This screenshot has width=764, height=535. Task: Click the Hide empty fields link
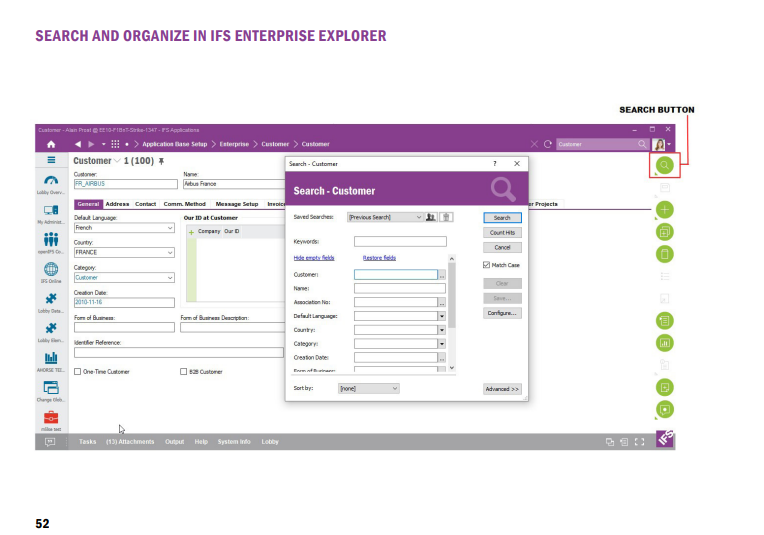point(314,258)
